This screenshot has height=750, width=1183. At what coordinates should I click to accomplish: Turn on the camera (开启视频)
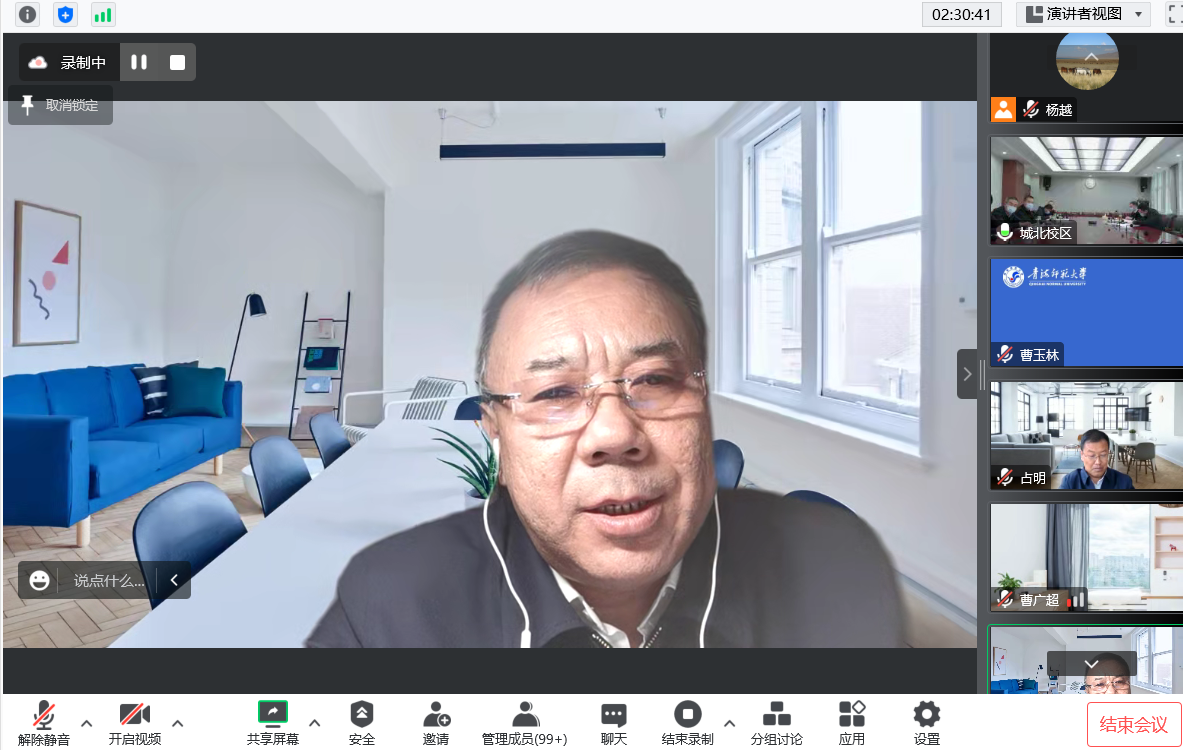click(135, 722)
